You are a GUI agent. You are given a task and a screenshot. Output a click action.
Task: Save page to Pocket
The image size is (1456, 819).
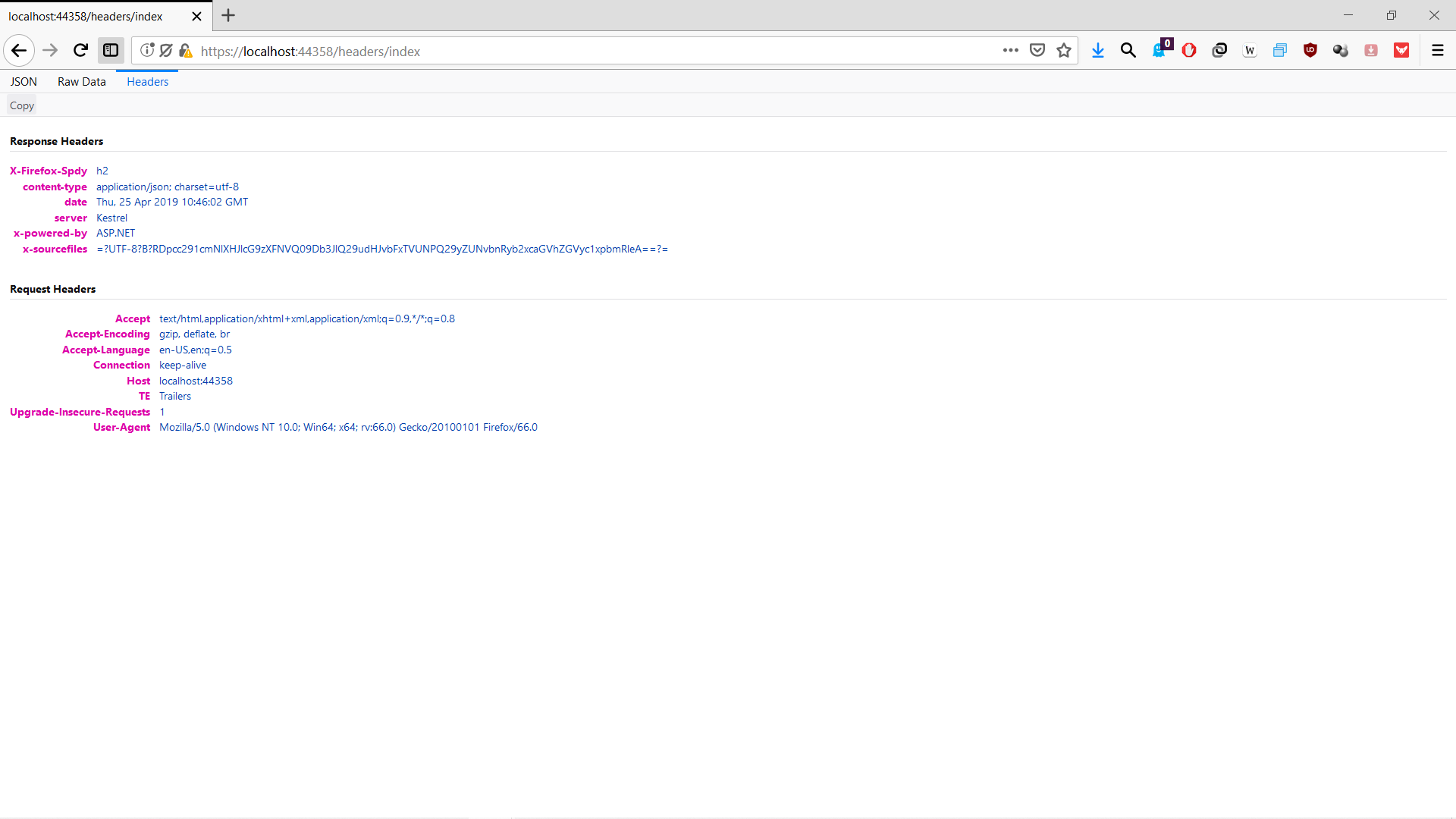(1037, 51)
